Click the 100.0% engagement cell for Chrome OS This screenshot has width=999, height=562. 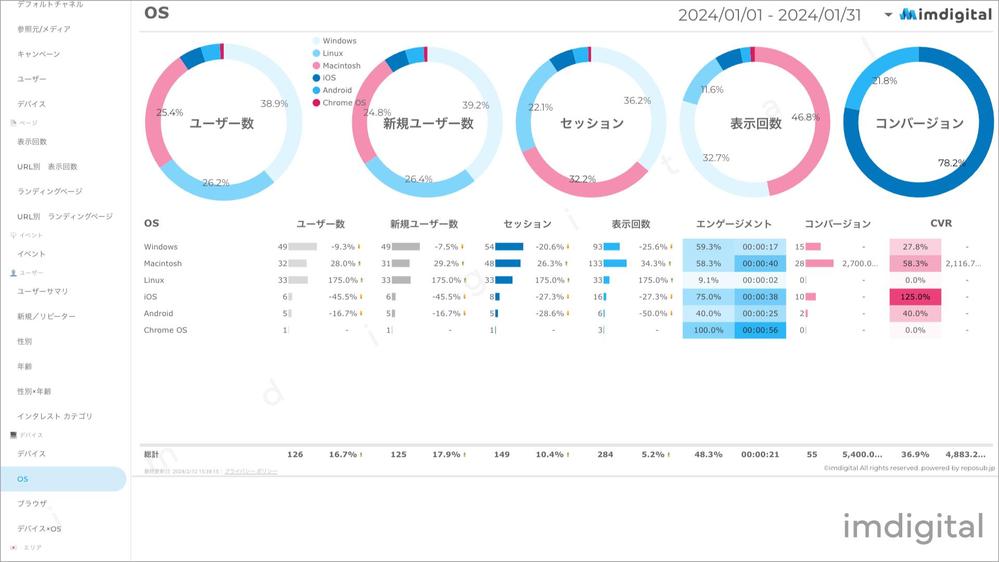pos(708,330)
